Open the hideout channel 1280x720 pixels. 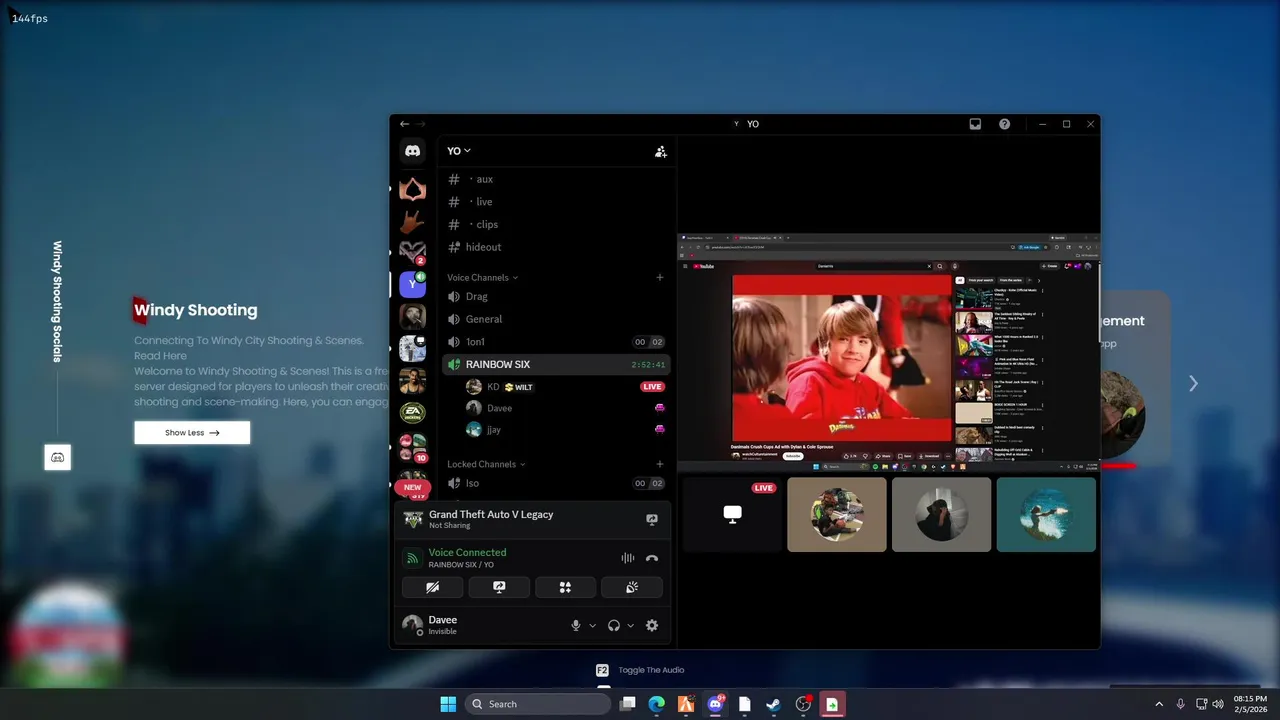tap(556, 247)
